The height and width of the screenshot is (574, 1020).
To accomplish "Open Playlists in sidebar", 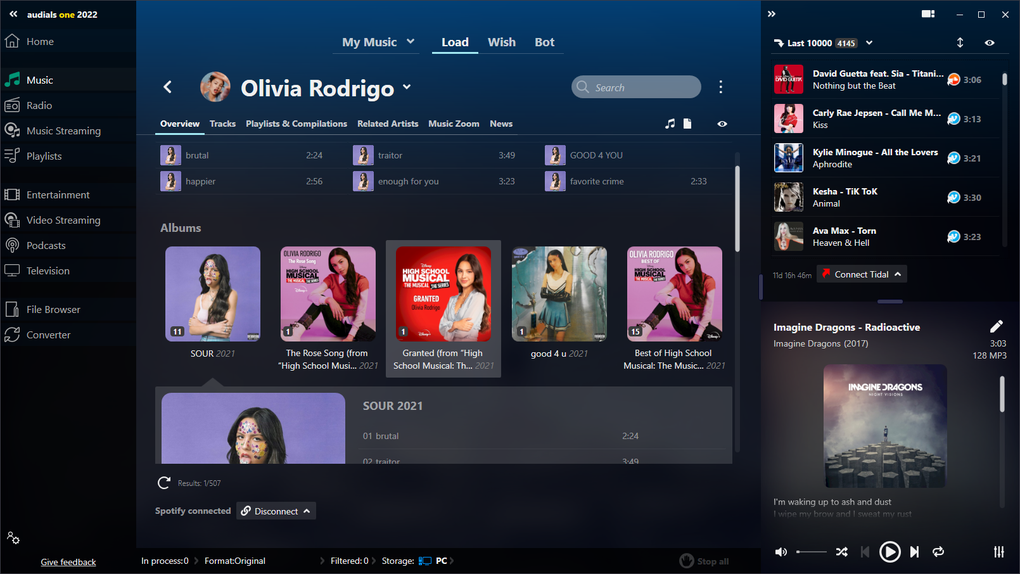I will click(44, 156).
